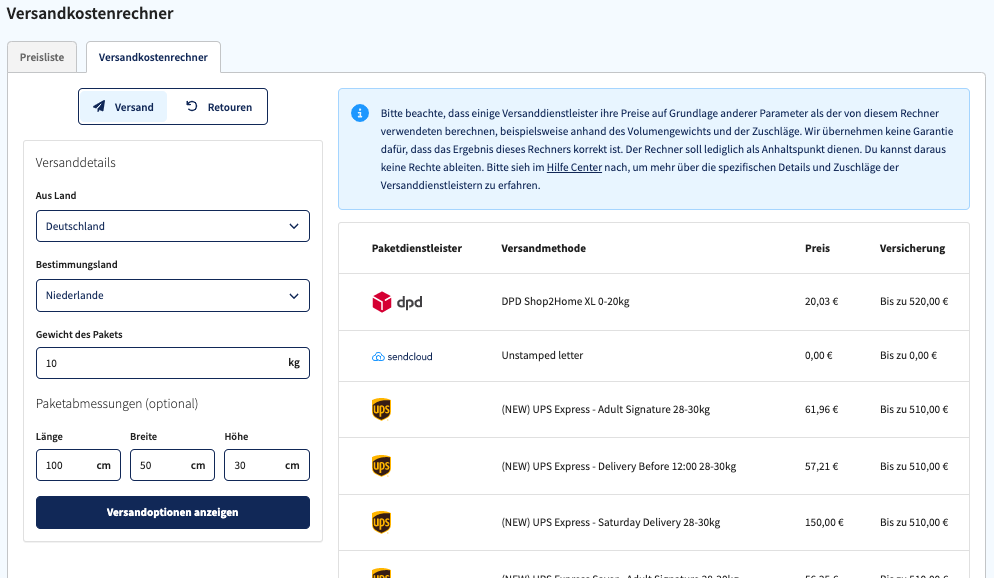This screenshot has width=994, height=578.
Task: Click the Sendcloud logo in results table
Action: [402, 357]
